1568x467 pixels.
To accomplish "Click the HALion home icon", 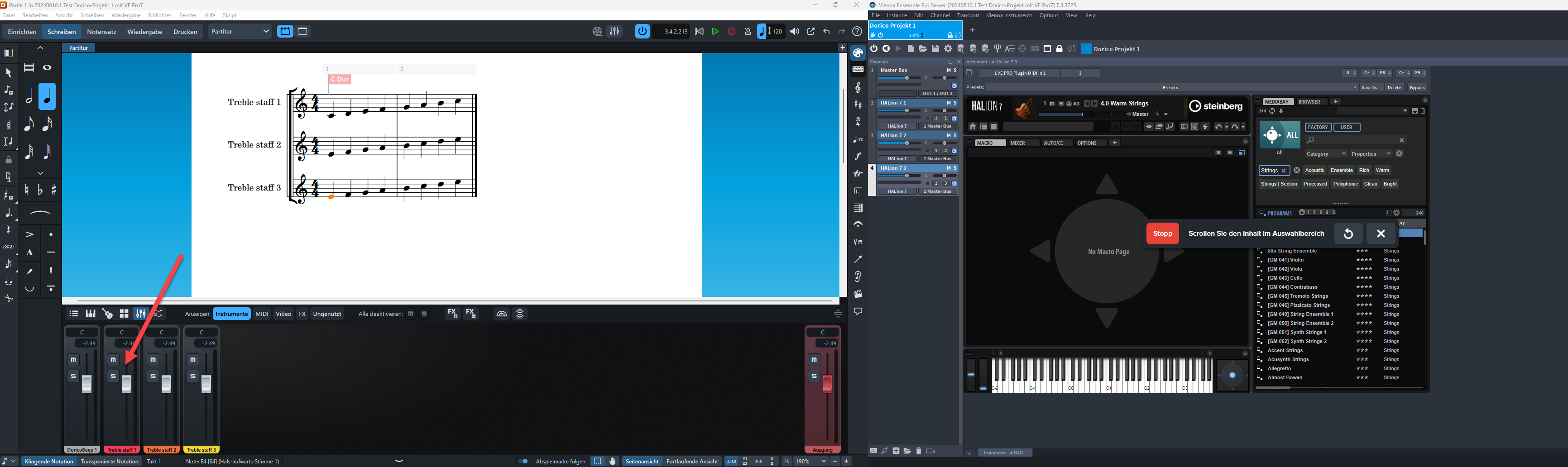I will click(973, 127).
